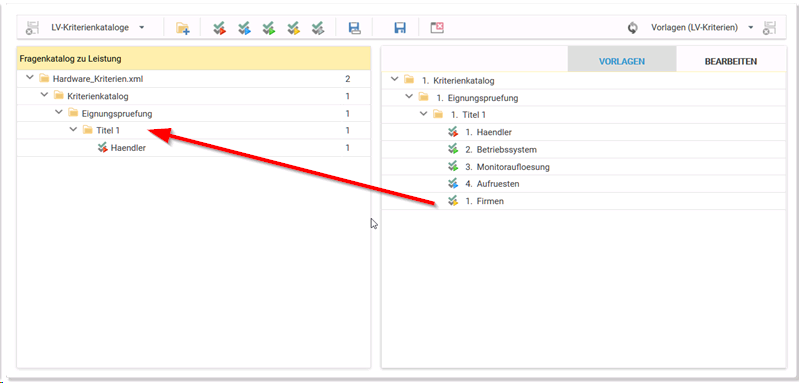Screen dimensions: 799x383
Task: Click the count 1 in the Haendler row
Action: click(348, 148)
